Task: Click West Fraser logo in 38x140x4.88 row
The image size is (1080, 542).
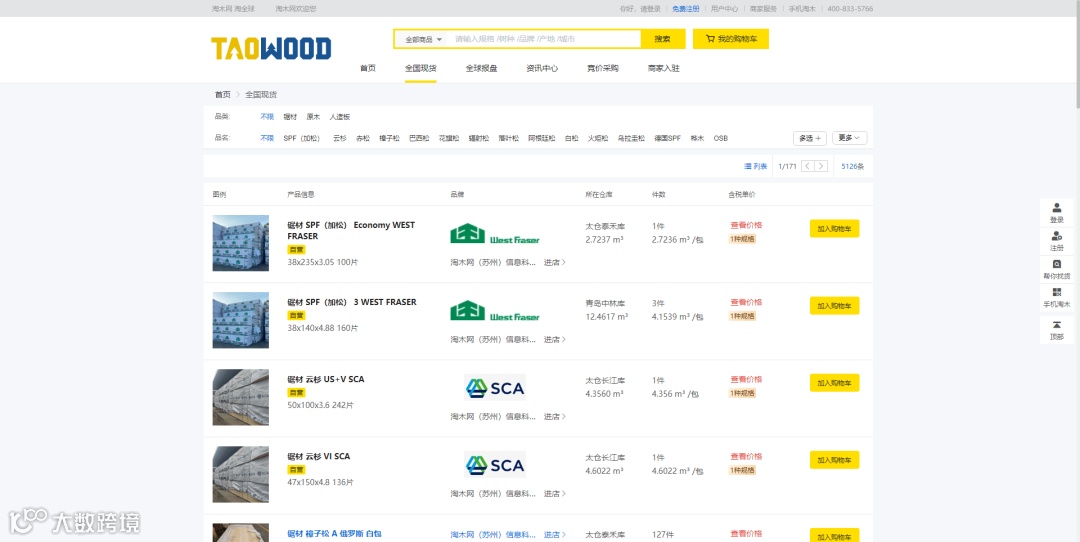Action: (x=495, y=311)
